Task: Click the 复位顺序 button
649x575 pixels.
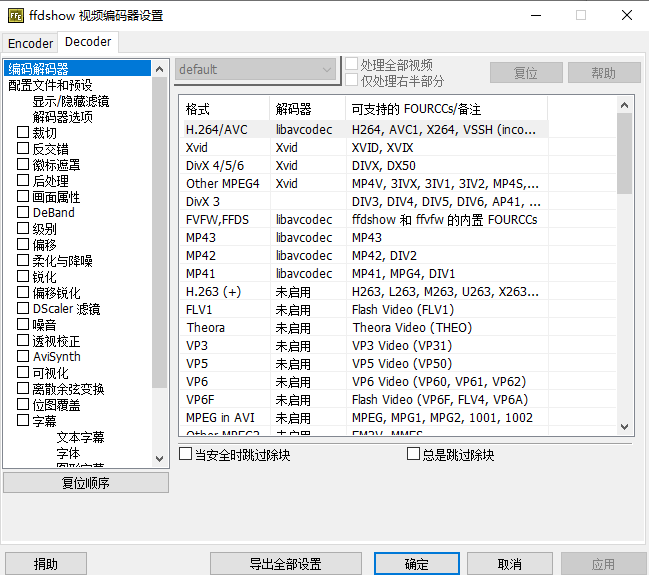Action: pos(86,483)
